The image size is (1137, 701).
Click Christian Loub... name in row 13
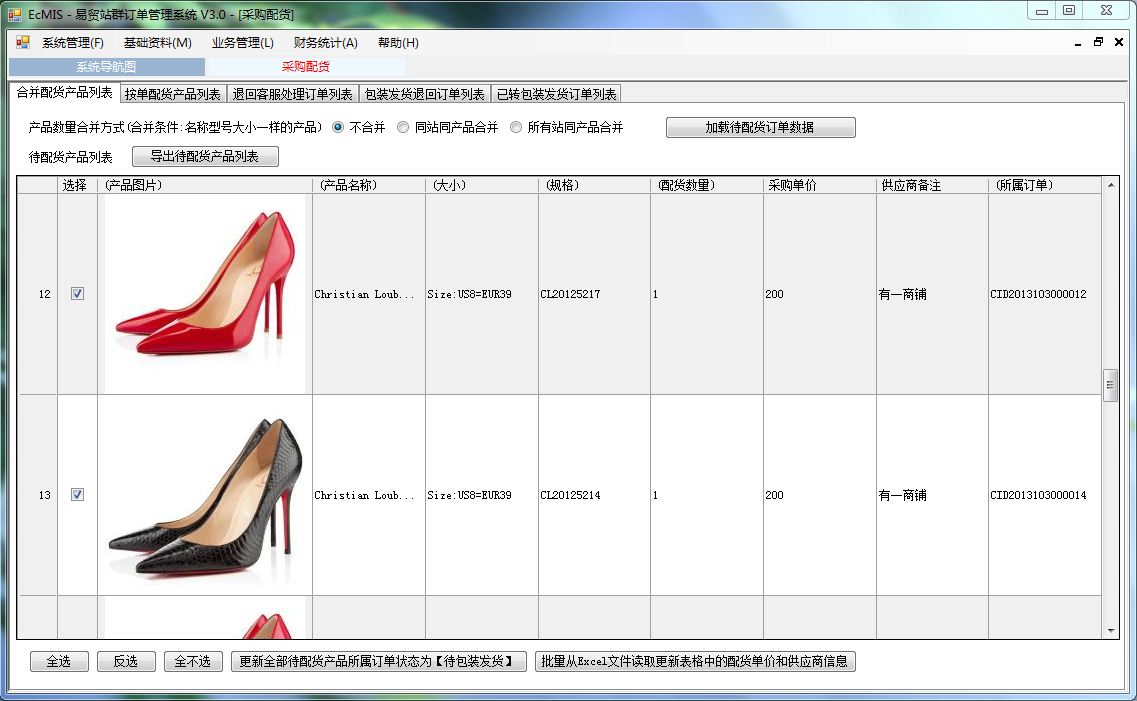coord(369,495)
